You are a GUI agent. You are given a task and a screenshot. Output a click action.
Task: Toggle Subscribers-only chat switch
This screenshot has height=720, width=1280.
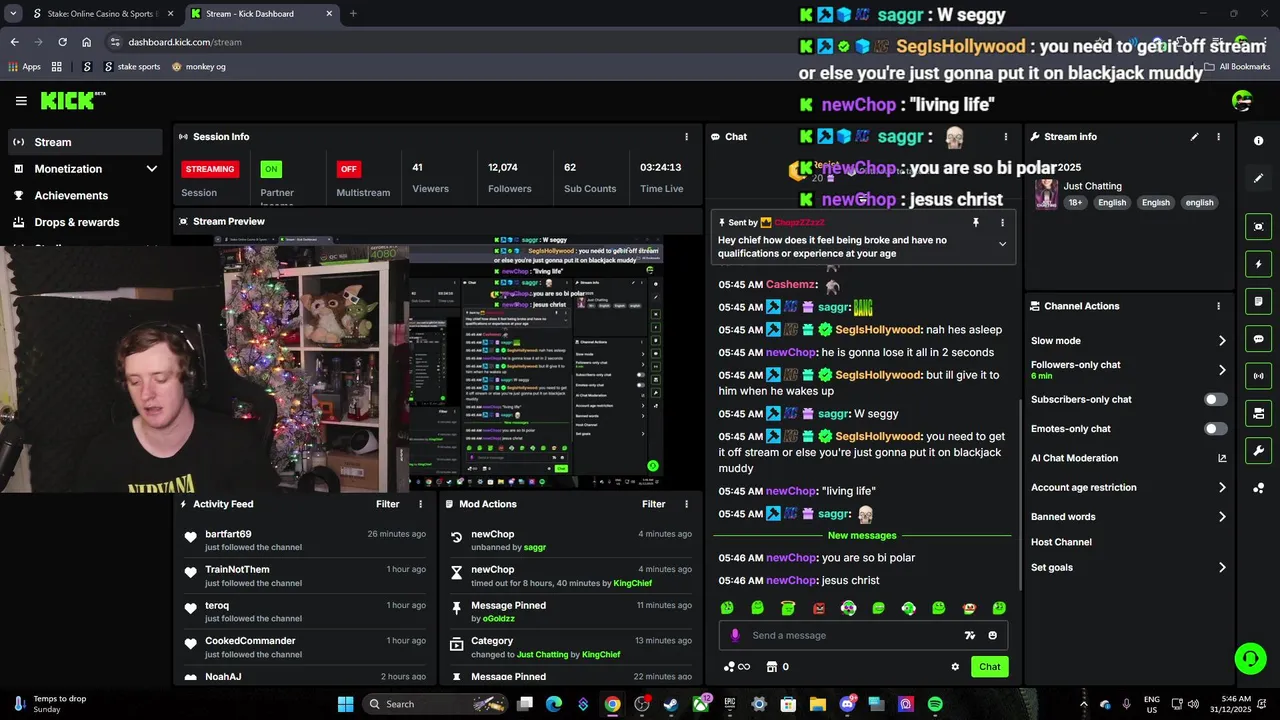tap(1215, 399)
